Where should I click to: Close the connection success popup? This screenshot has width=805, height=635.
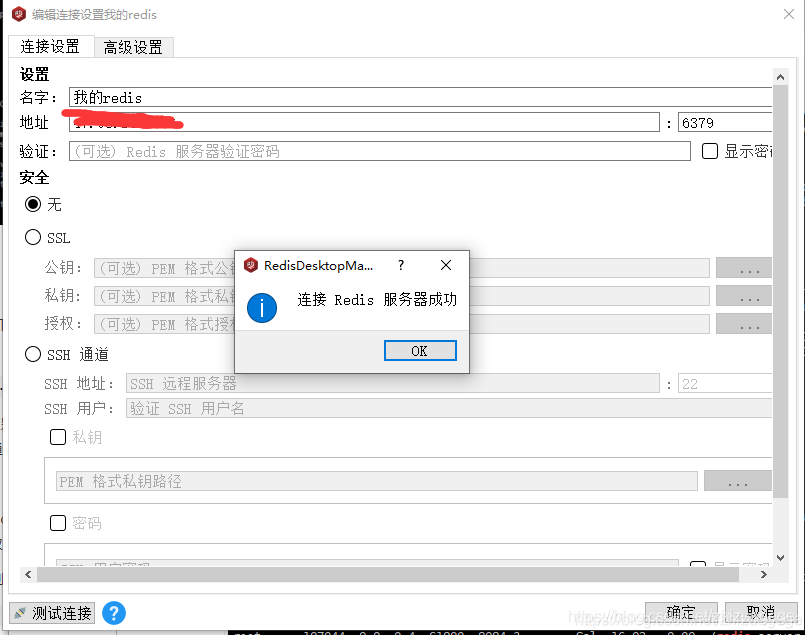446,265
